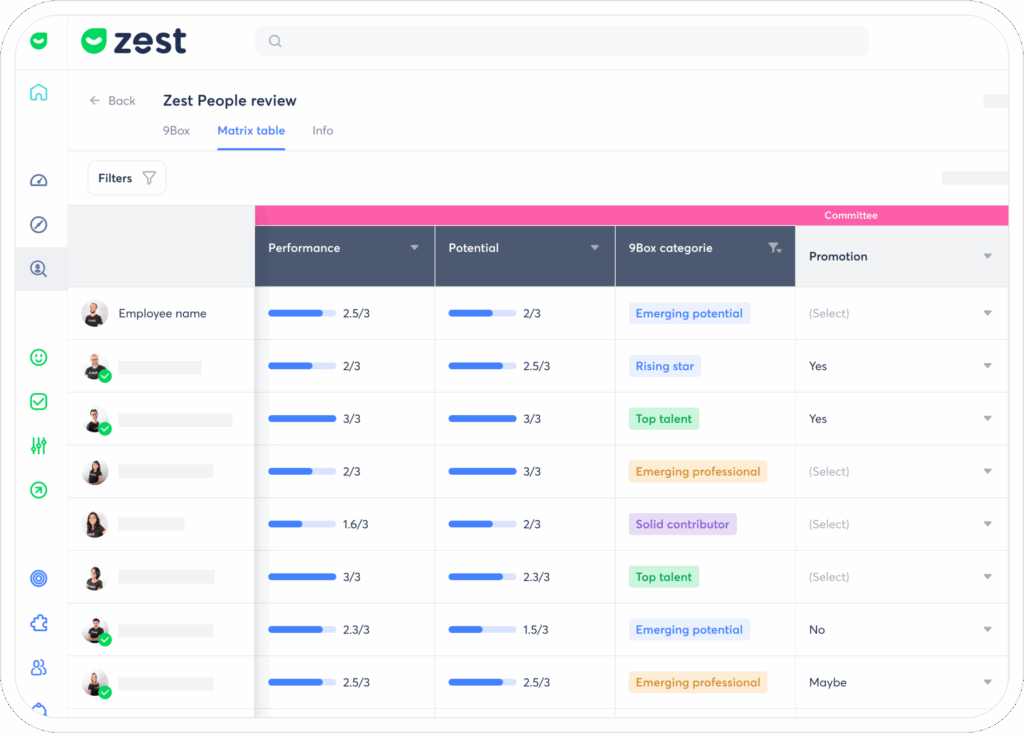Open the users group icon in sidebar
The width and height of the screenshot is (1024, 733).
pos(39,667)
